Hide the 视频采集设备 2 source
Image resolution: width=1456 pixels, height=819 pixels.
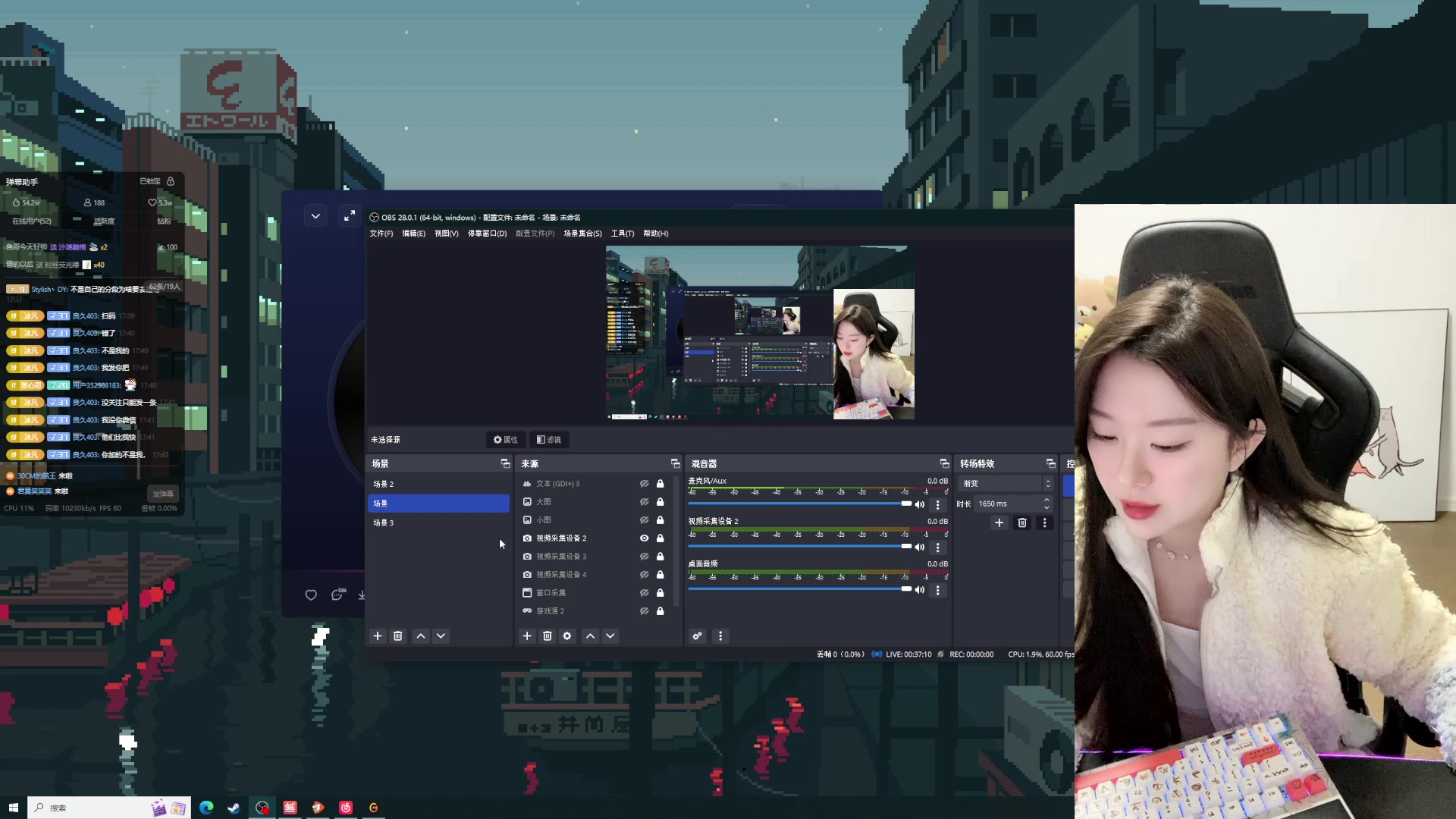tap(644, 538)
